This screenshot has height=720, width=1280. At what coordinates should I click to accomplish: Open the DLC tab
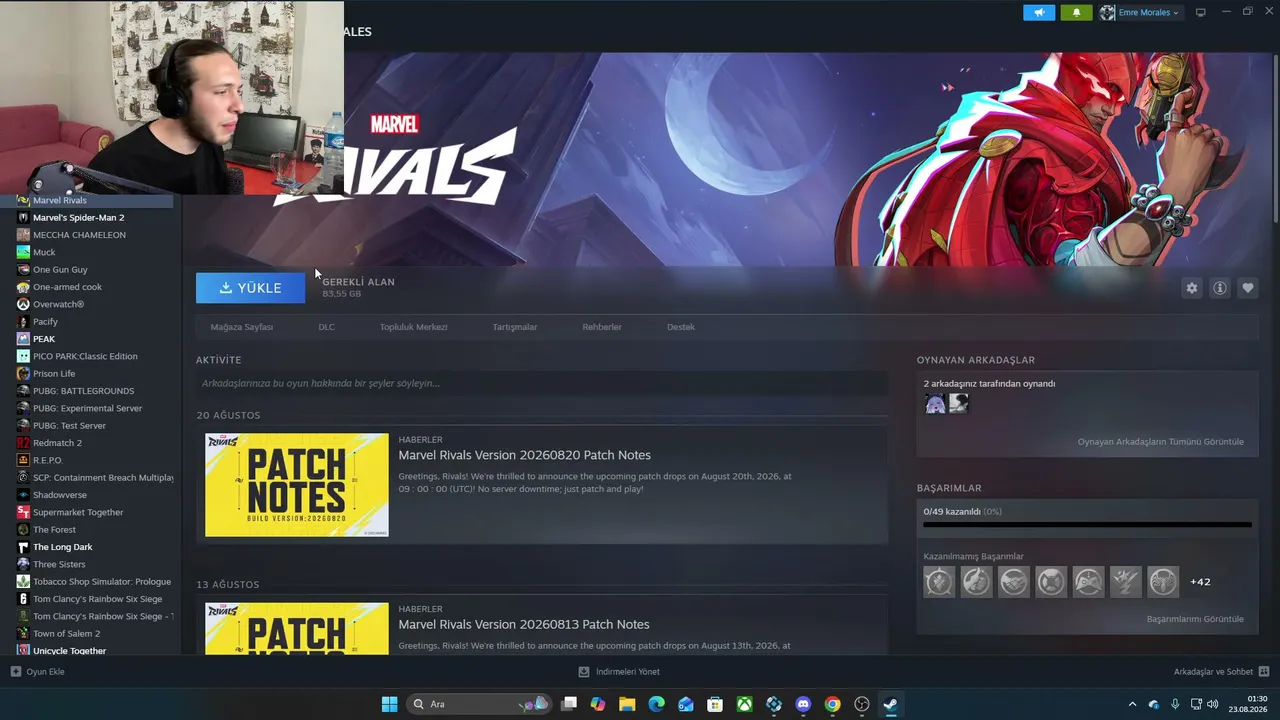tap(327, 327)
